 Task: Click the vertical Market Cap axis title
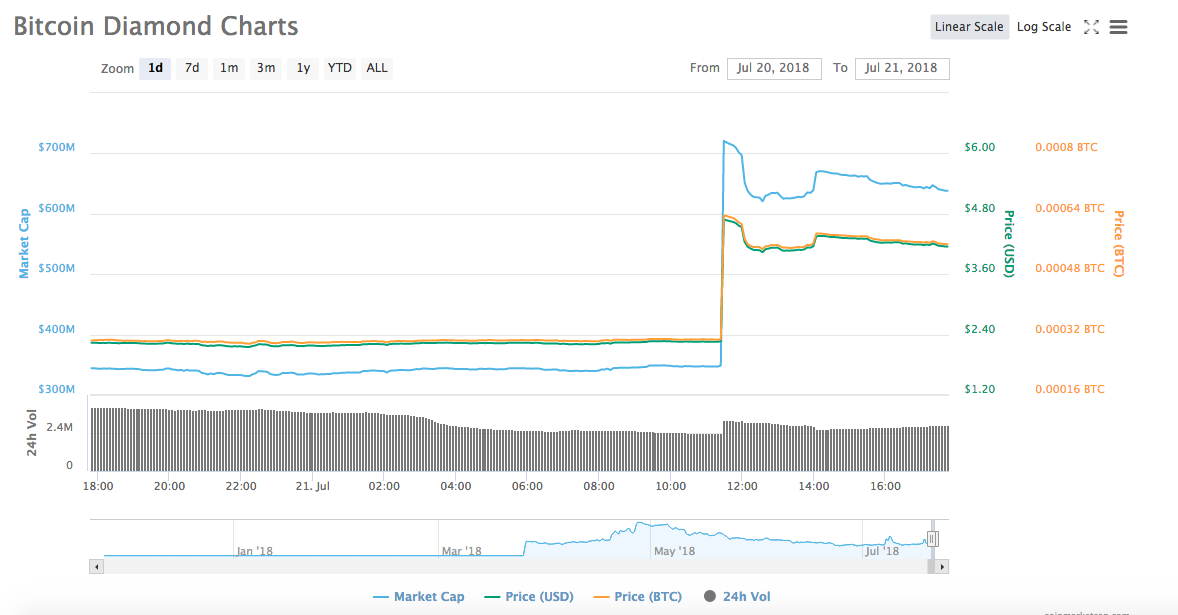point(24,243)
